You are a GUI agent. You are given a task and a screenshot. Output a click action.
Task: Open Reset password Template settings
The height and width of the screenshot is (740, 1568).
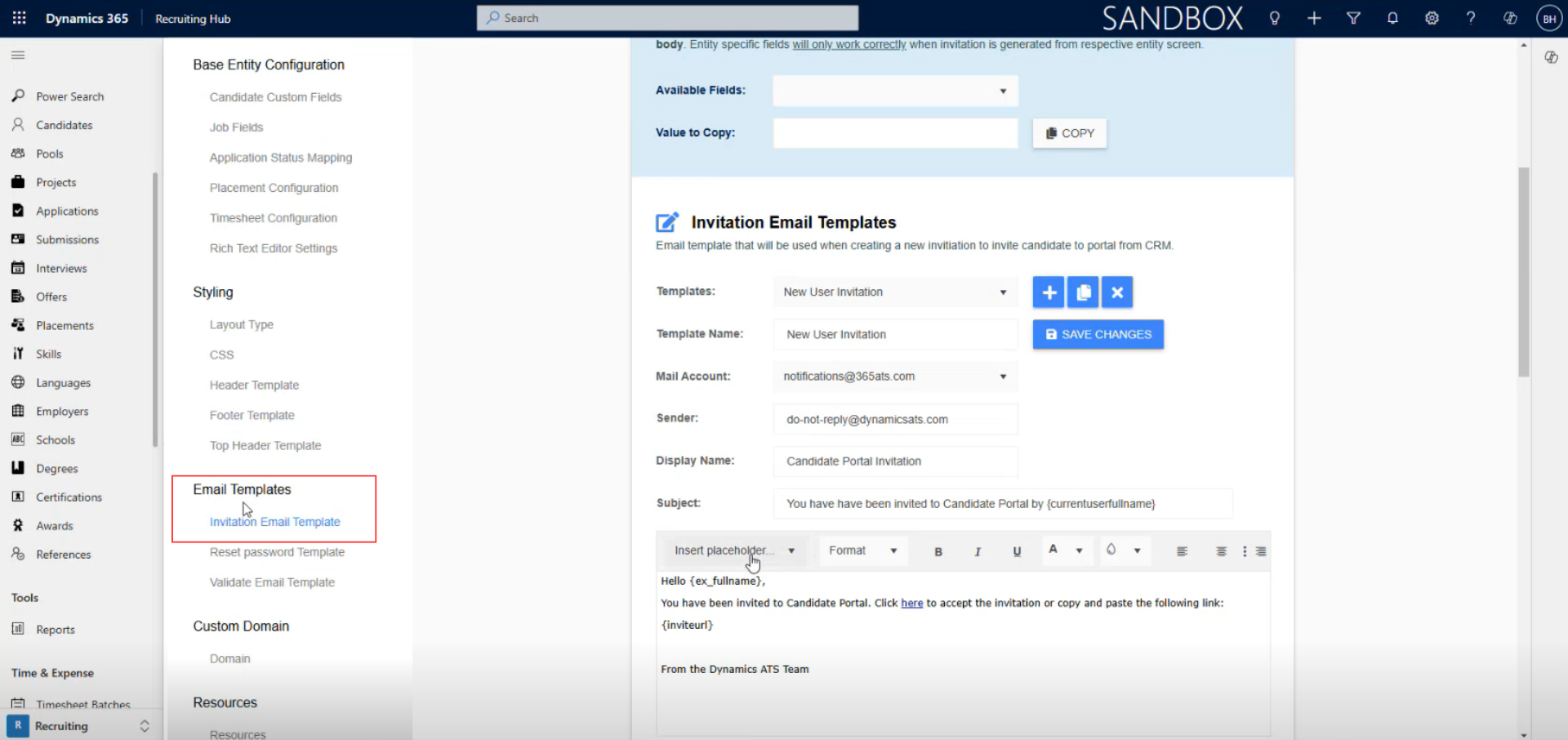click(277, 552)
